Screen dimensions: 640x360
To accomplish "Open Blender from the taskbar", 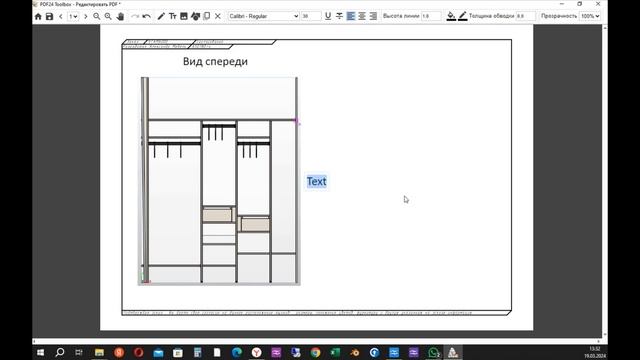I will point(355,352).
